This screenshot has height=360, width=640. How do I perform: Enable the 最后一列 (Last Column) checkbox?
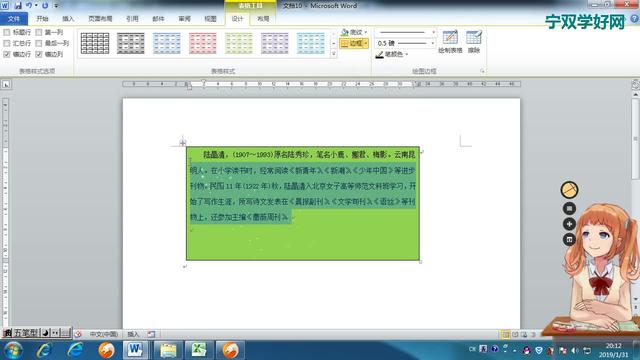[x=39, y=43]
